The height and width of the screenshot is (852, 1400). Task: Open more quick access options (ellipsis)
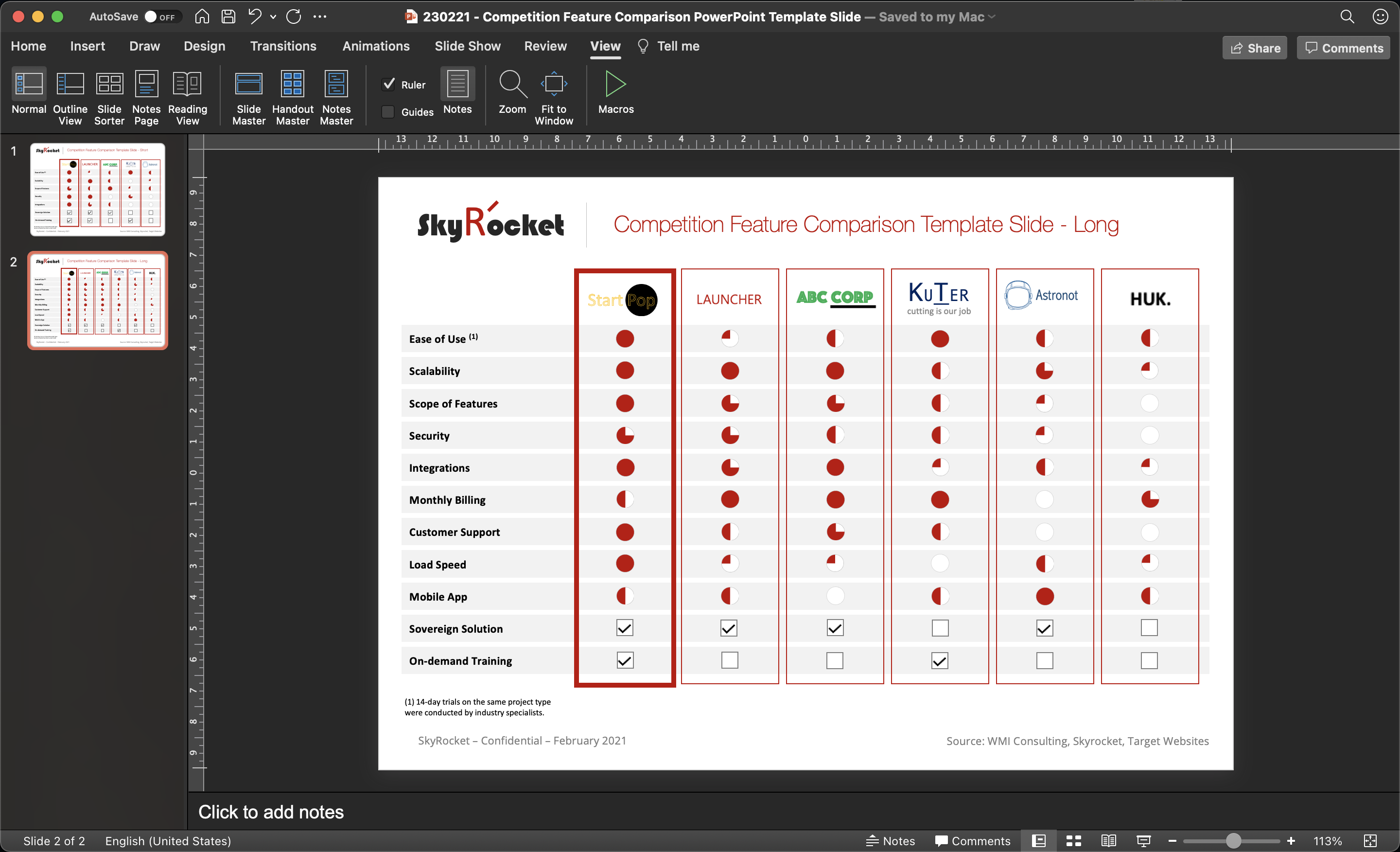pos(320,17)
